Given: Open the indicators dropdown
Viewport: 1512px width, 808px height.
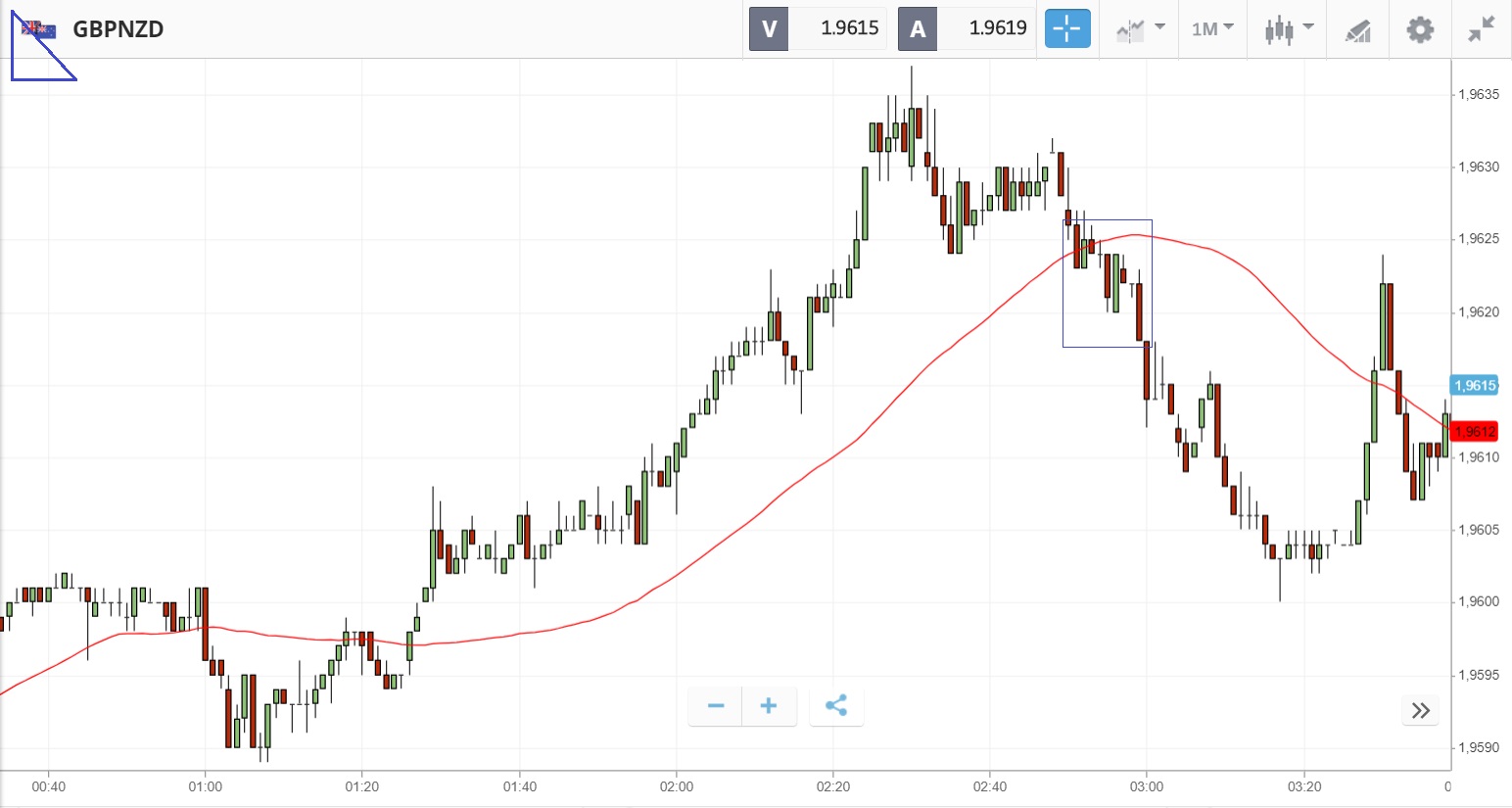Looking at the screenshot, I should point(1140,29).
